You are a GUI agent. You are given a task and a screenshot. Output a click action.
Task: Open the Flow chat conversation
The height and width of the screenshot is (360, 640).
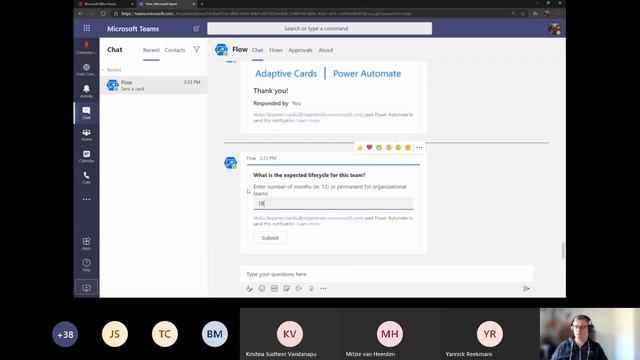(x=153, y=85)
